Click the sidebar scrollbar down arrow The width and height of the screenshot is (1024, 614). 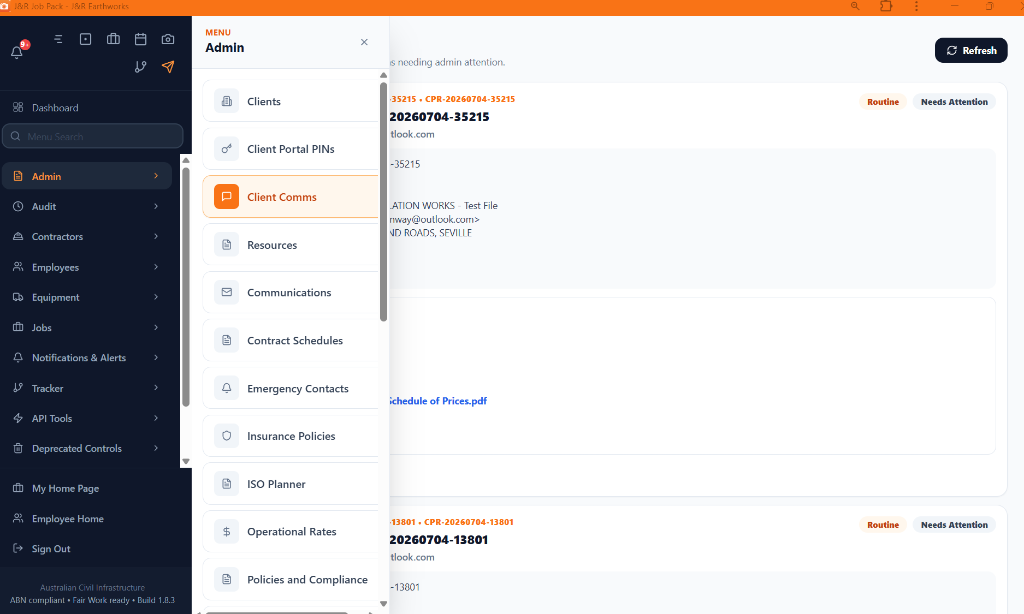tap(186, 461)
